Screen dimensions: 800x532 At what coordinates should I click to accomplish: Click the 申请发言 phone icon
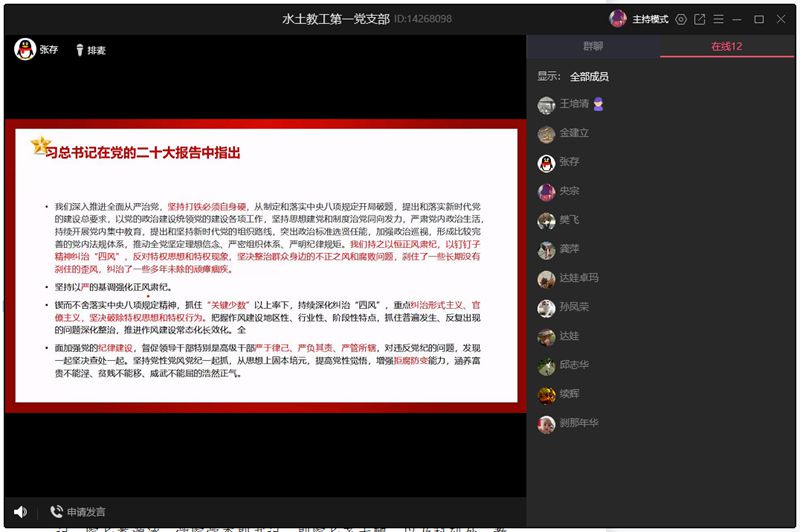(57, 512)
